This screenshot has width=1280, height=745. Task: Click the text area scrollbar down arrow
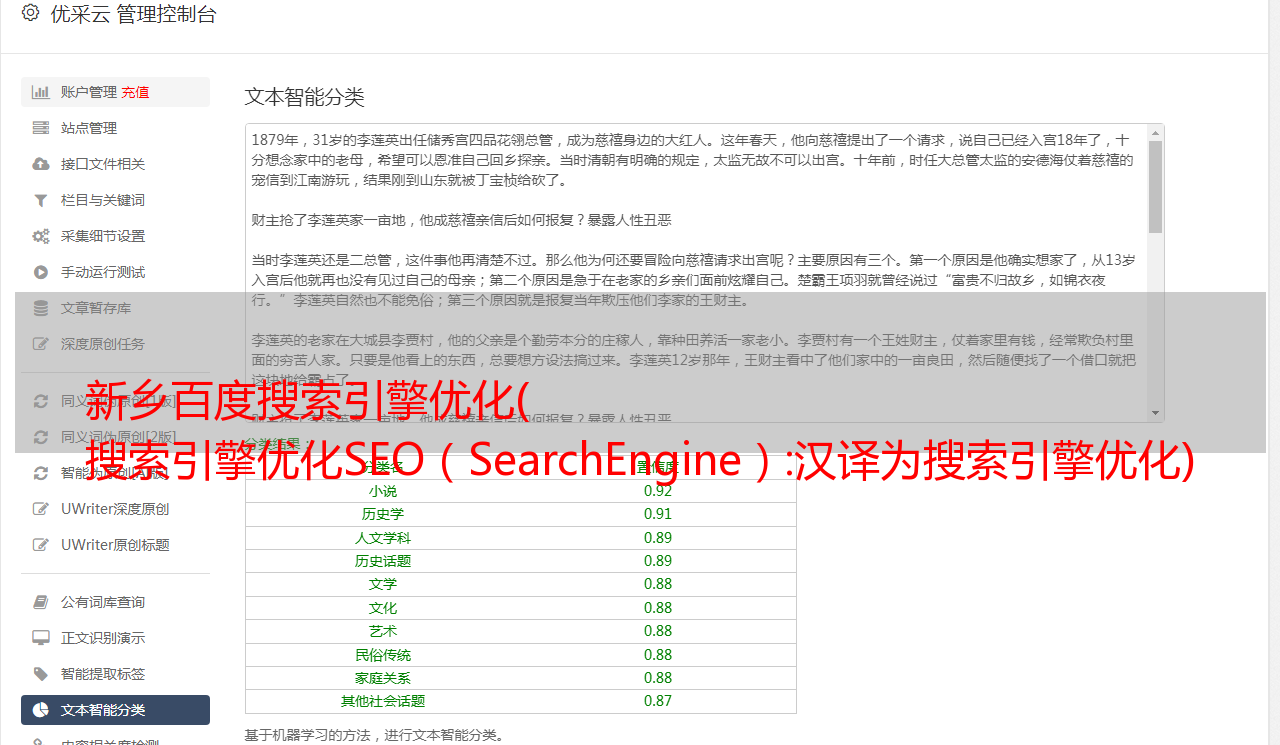[x=1155, y=413]
